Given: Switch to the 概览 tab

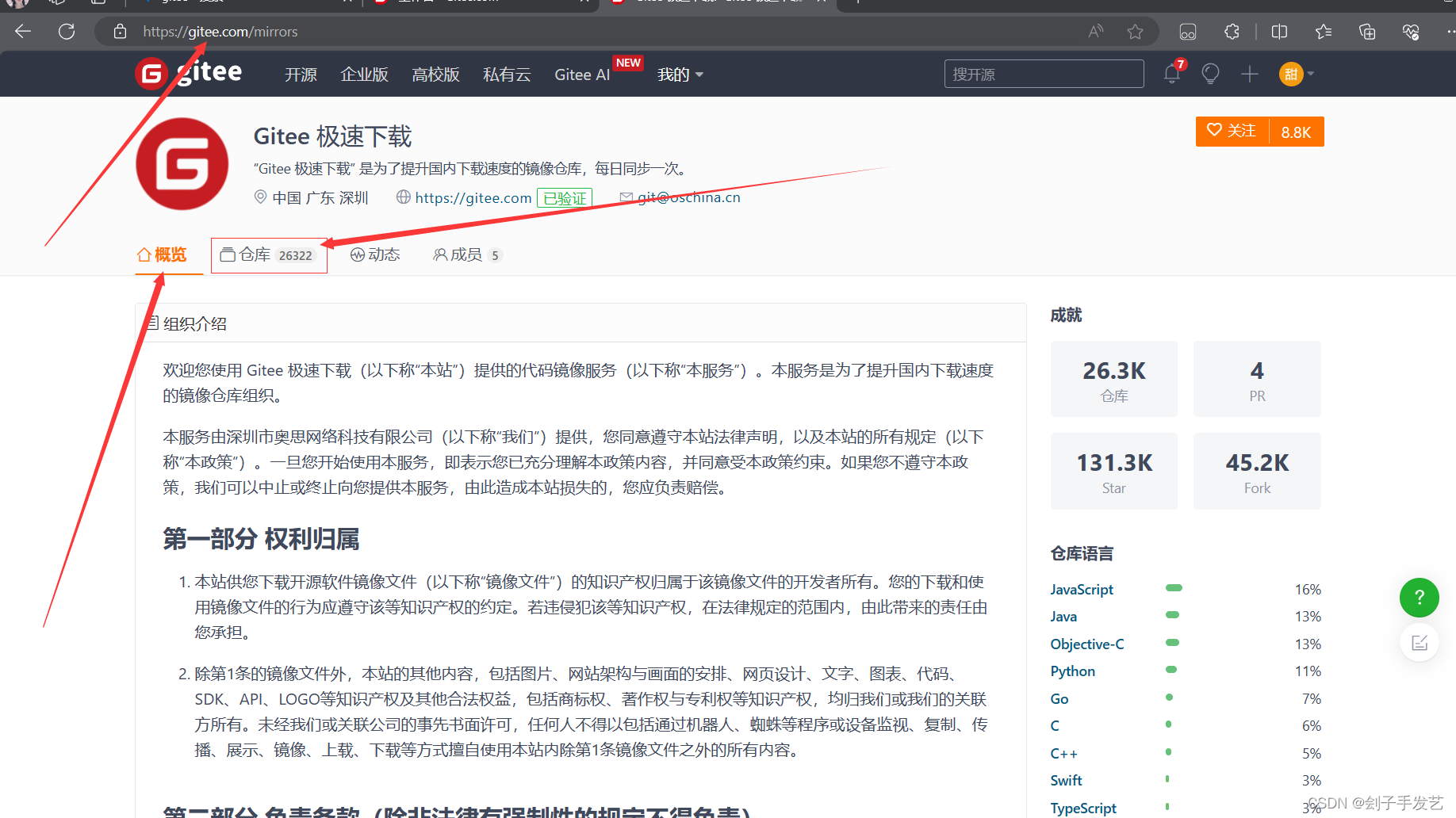Looking at the screenshot, I should coord(162,254).
